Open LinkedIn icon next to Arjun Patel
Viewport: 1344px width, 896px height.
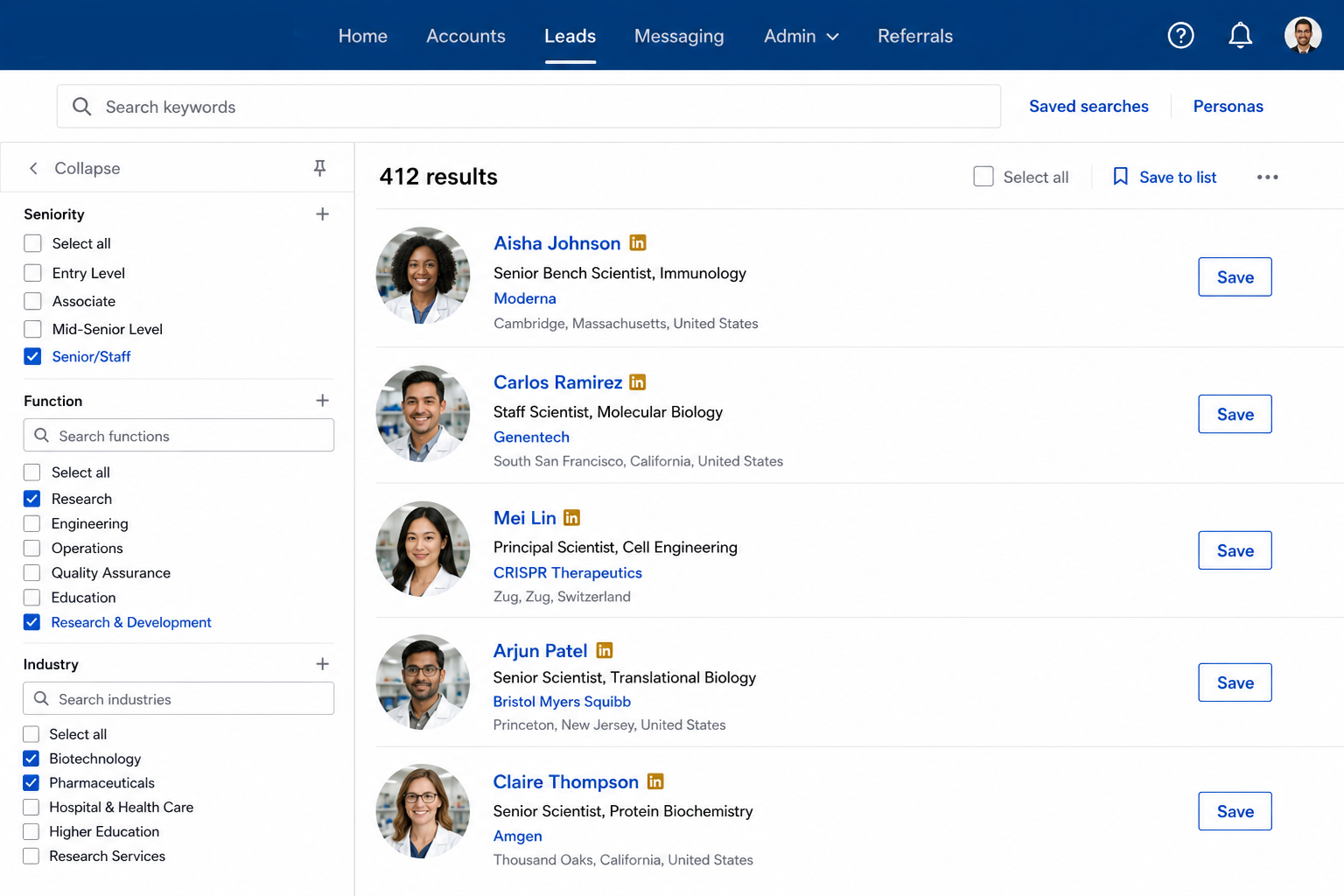[x=604, y=650]
